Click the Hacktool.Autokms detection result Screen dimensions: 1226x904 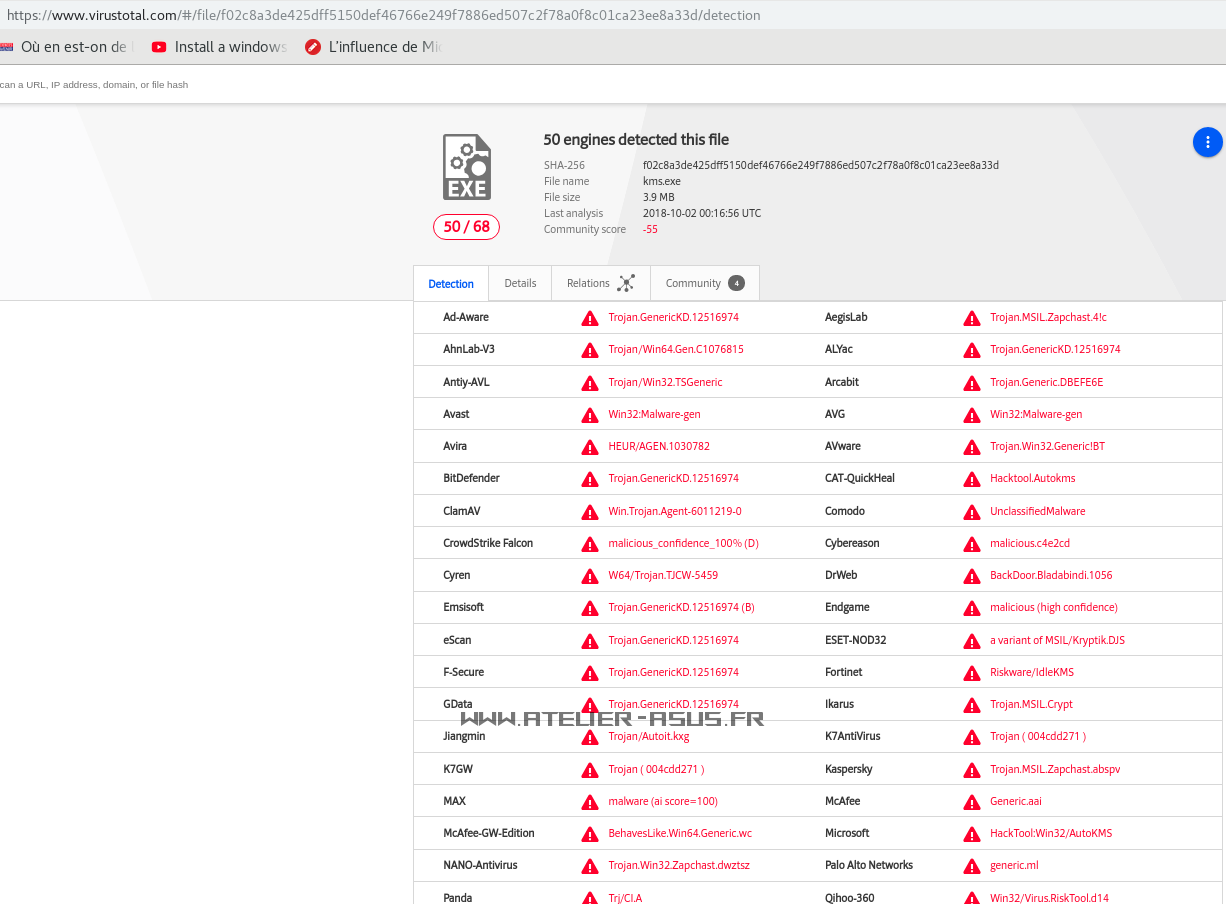coord(1033,478)
